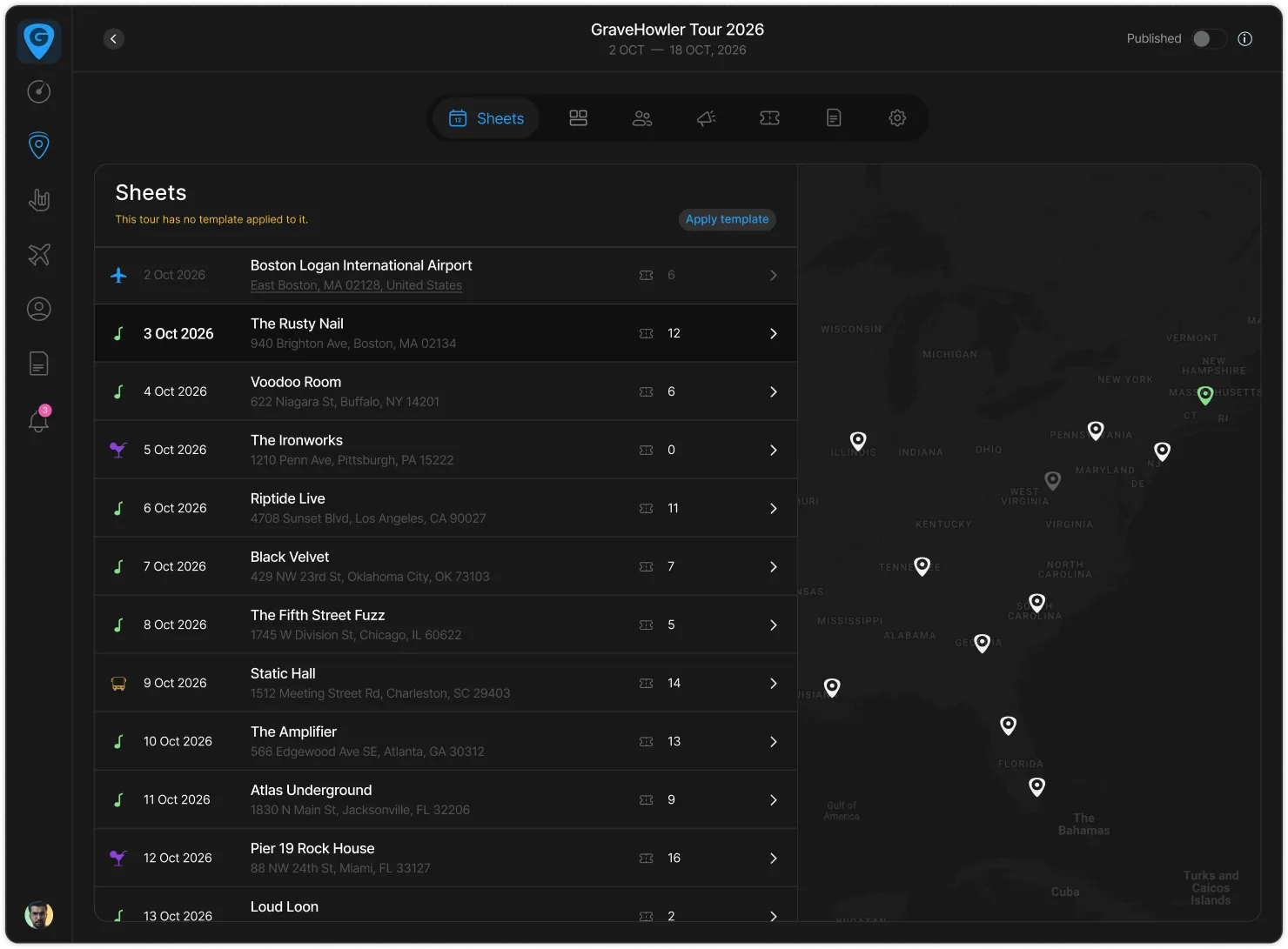Click the bus icon on the 9 Oct row
The width and height of the screenshot is (1288, 949).
tap(118, 683)
